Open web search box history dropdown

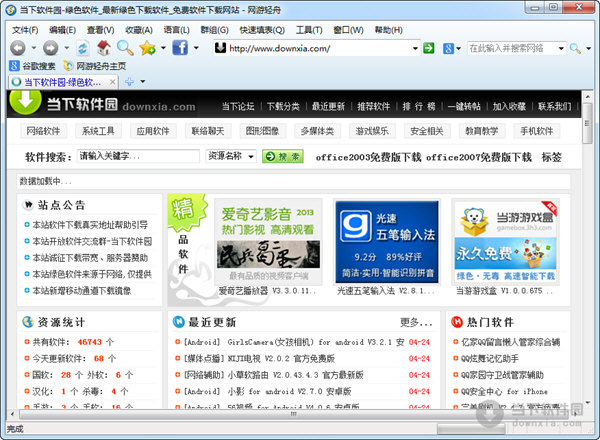(x=561, y=49)
